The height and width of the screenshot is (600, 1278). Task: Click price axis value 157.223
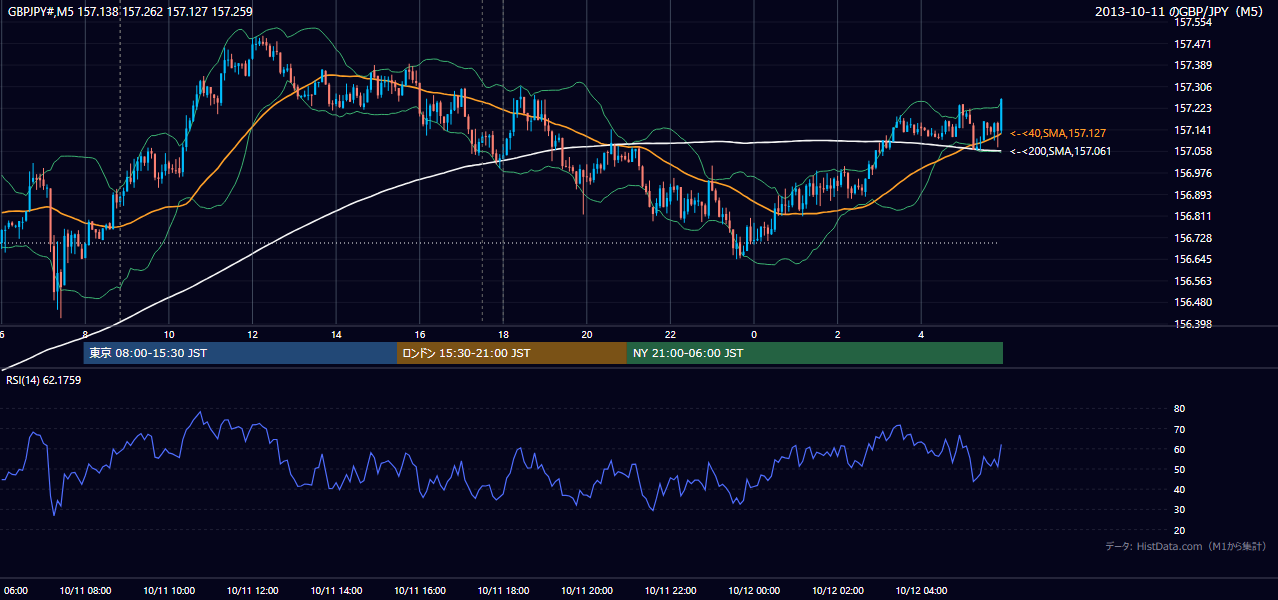click(1193, 108)
